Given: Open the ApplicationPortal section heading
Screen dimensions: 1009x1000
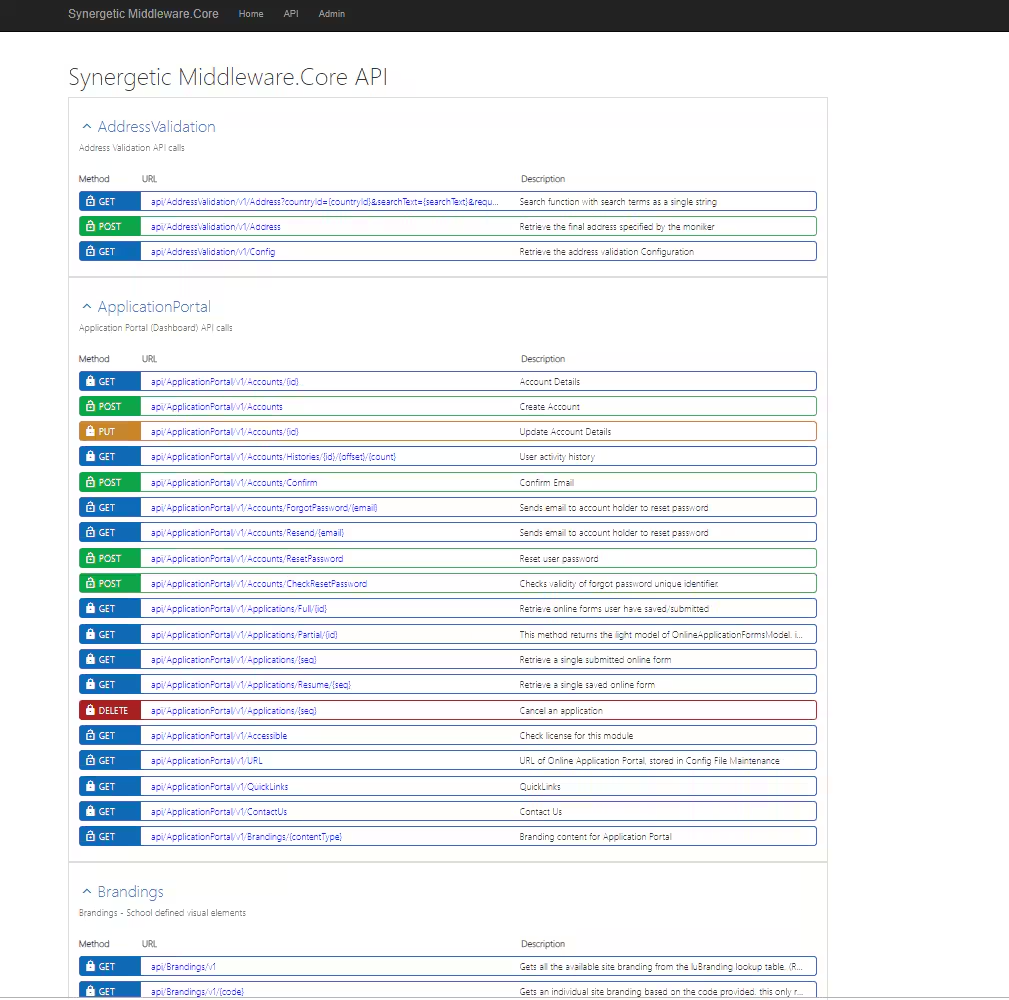Looking at the screenshot, I should click(154, 307).
